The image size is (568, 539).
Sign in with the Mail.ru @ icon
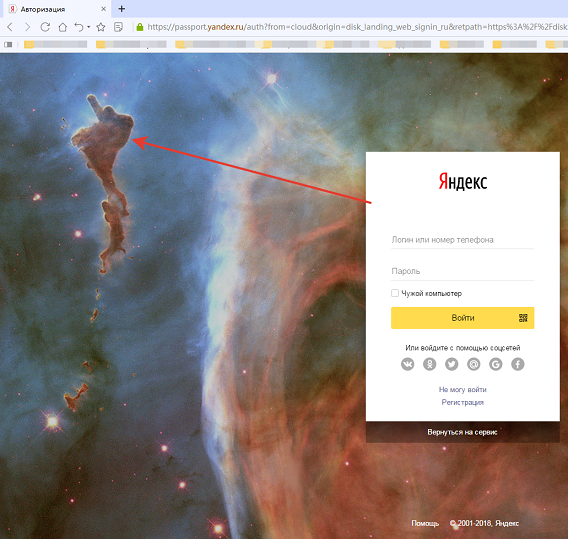coord(473,364)
